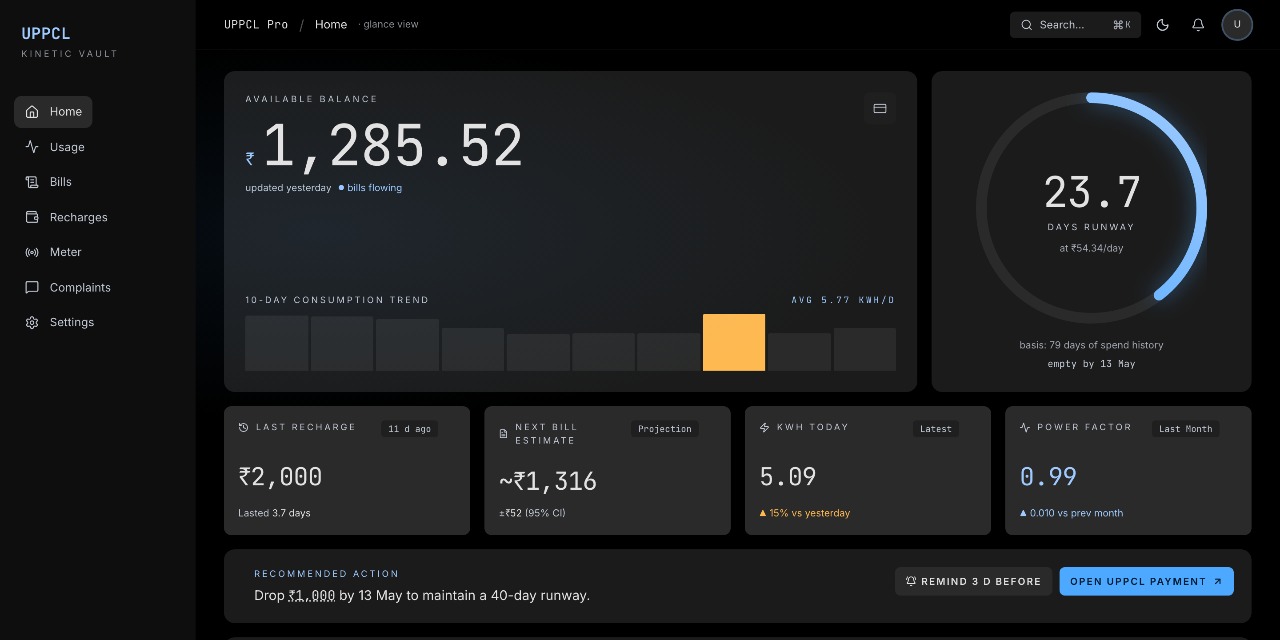
Task: Click the Bills receipt icon in sidebar
Action: click(x=32, y=182)
